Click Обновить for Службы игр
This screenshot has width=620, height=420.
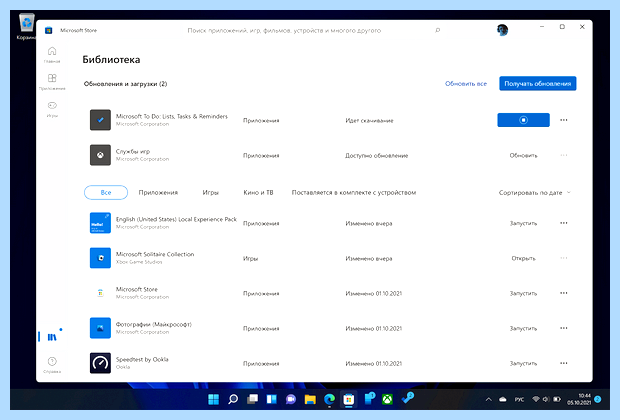pos(523,155)
